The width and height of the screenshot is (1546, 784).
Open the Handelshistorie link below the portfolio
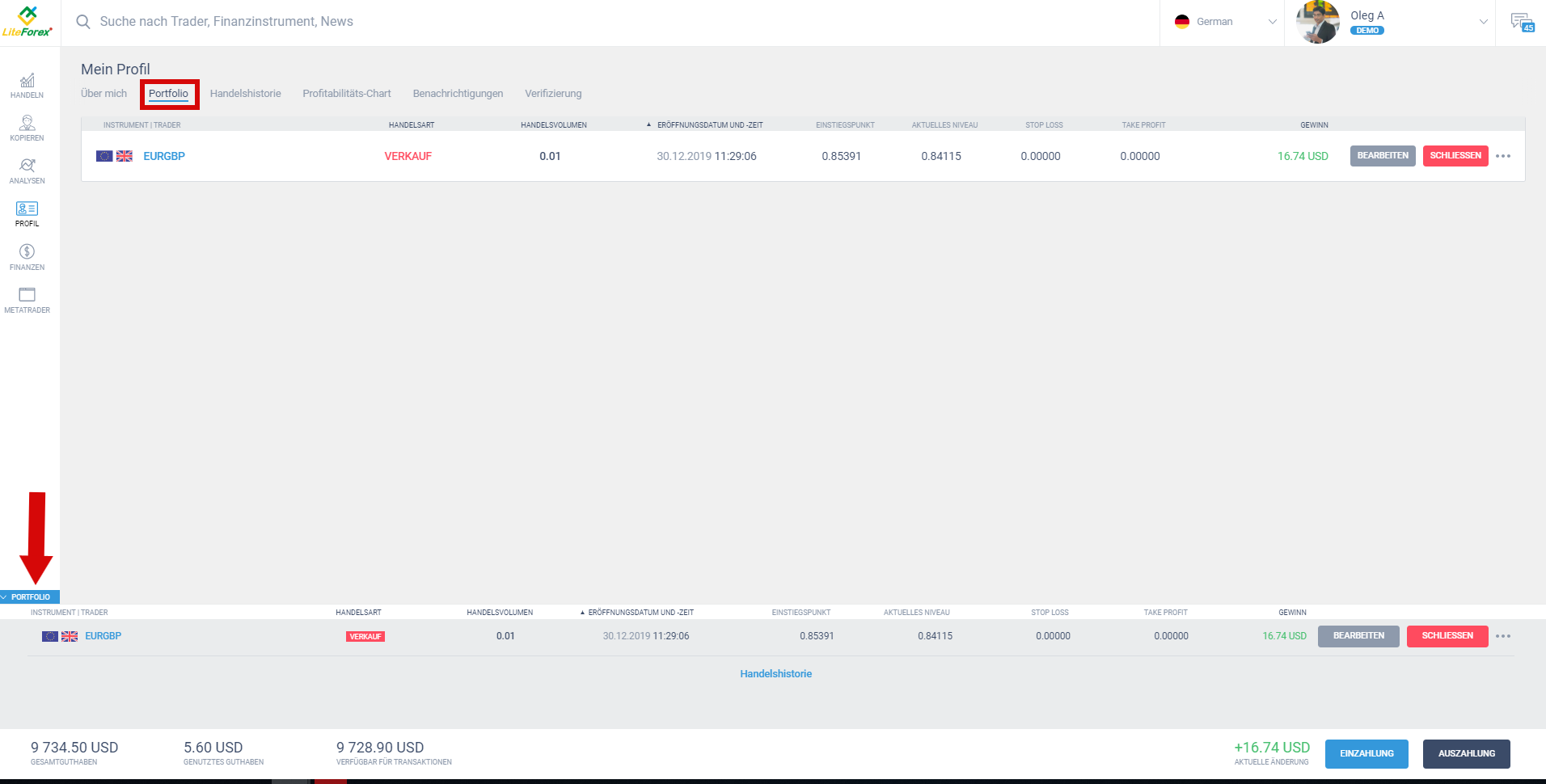[775, 673]
